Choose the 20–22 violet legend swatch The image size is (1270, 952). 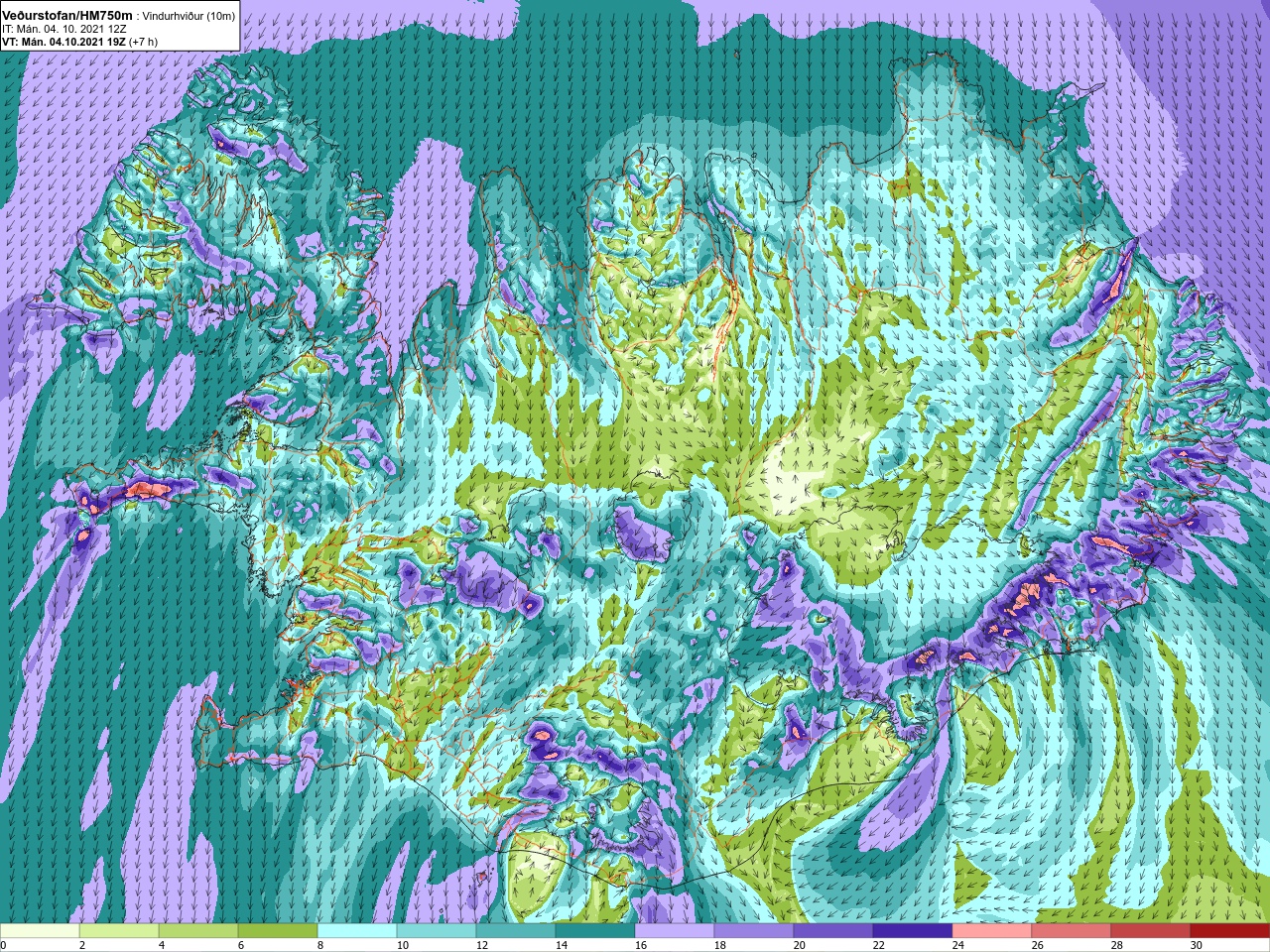tap(833, 931)
